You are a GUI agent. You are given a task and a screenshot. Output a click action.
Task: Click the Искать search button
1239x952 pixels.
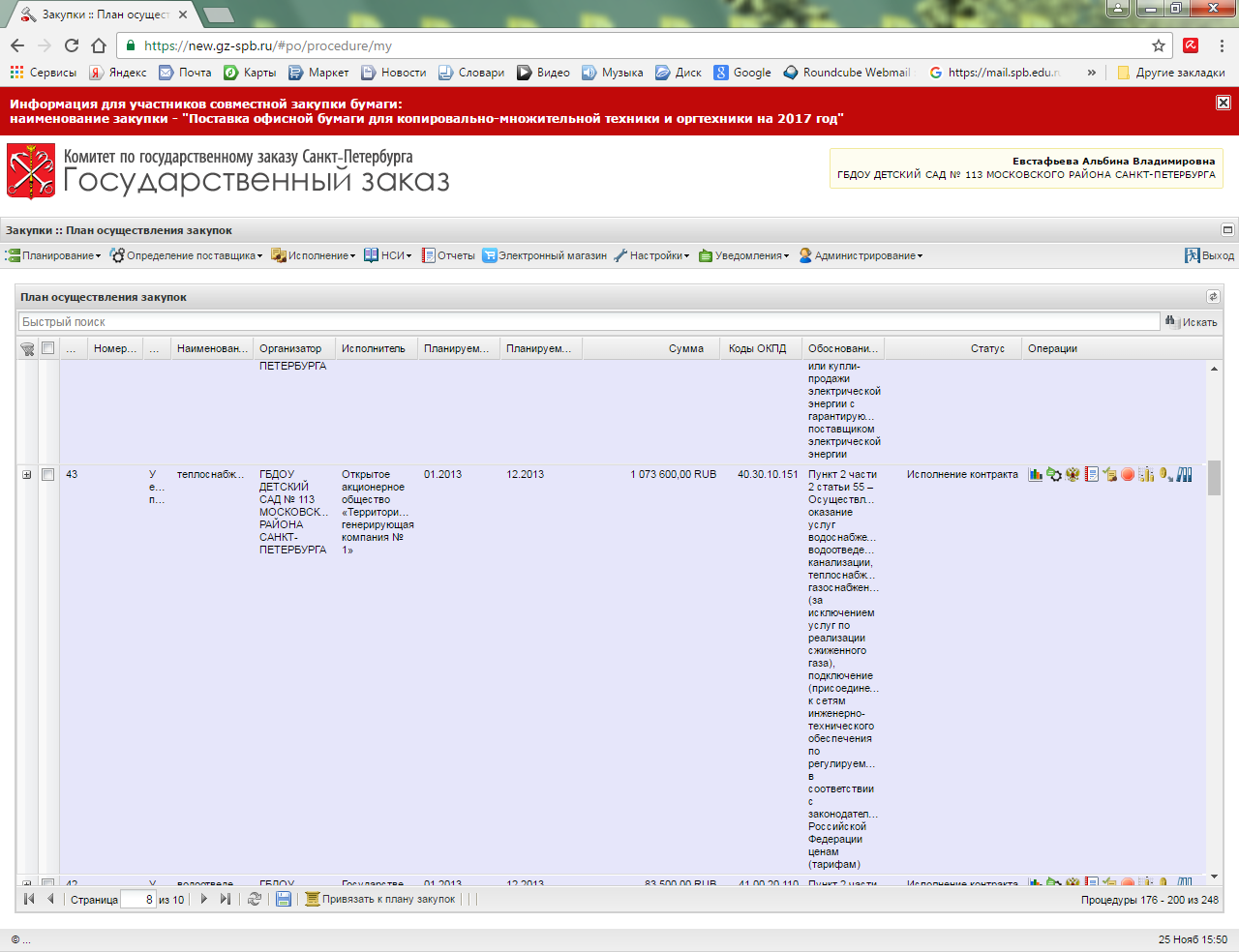coord(1192,322)
